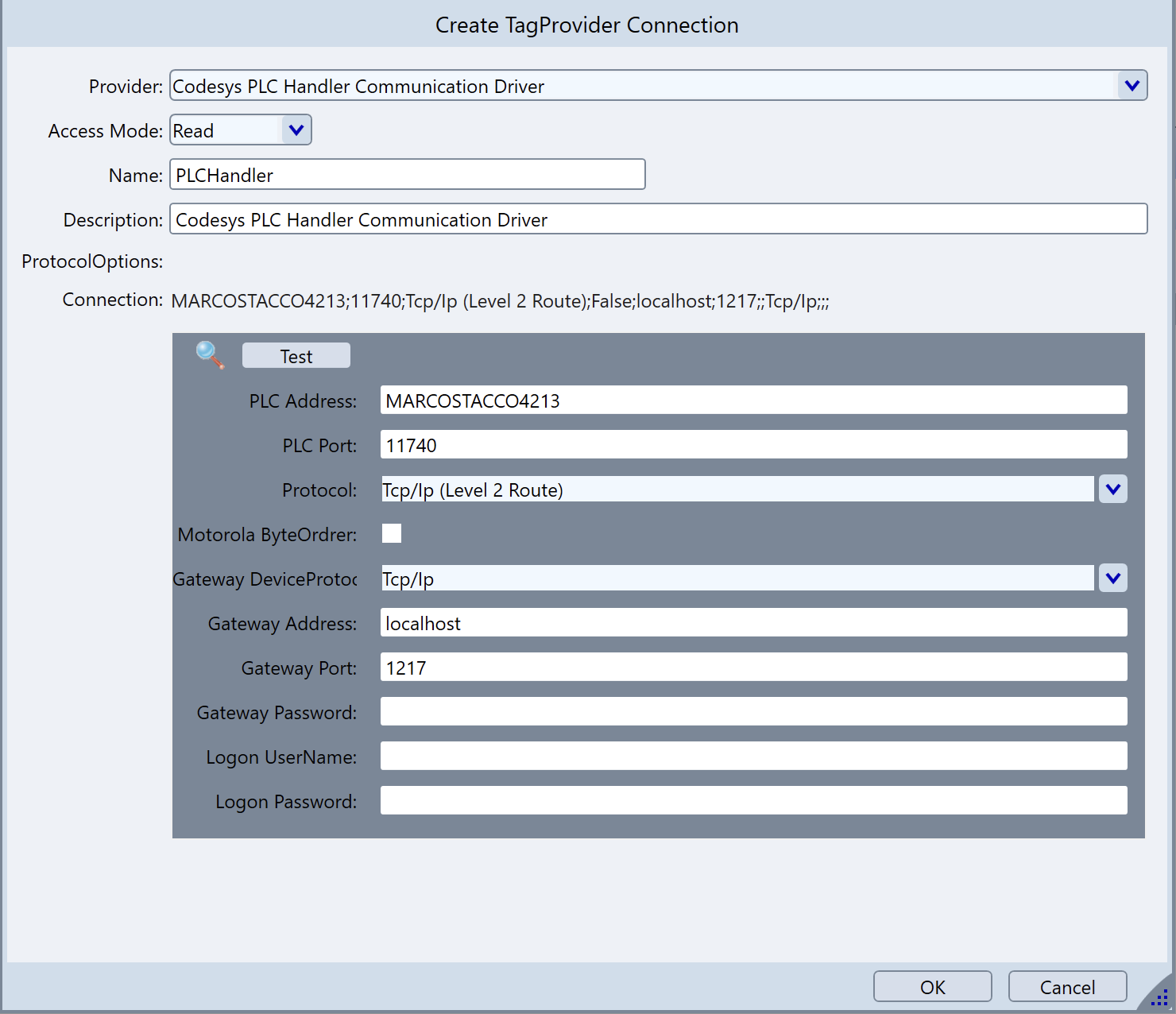Click the Name field containing PLCHandler

click(x=407, y=175)
